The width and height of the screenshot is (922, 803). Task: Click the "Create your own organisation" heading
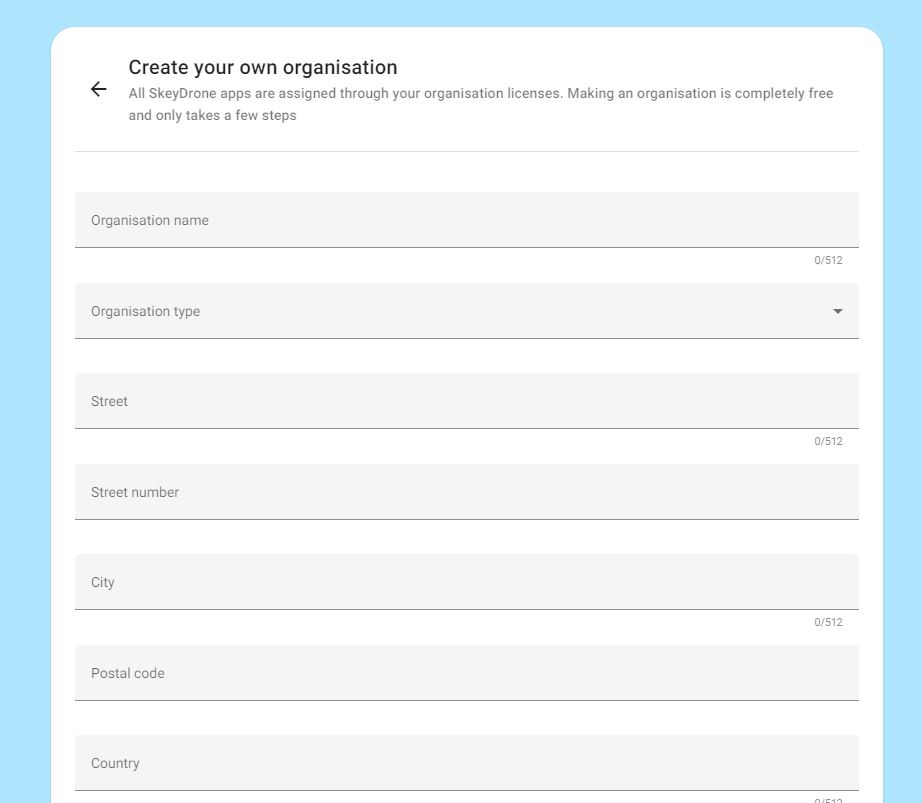coord(263,67)
